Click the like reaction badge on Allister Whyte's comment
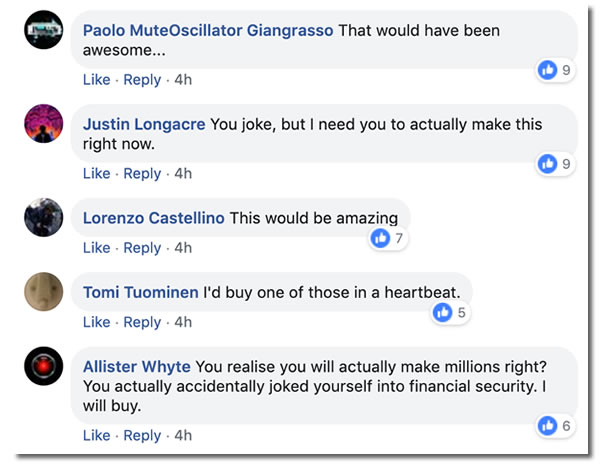The width and height of the screenshot is (600, 470). tap(547, 425)
